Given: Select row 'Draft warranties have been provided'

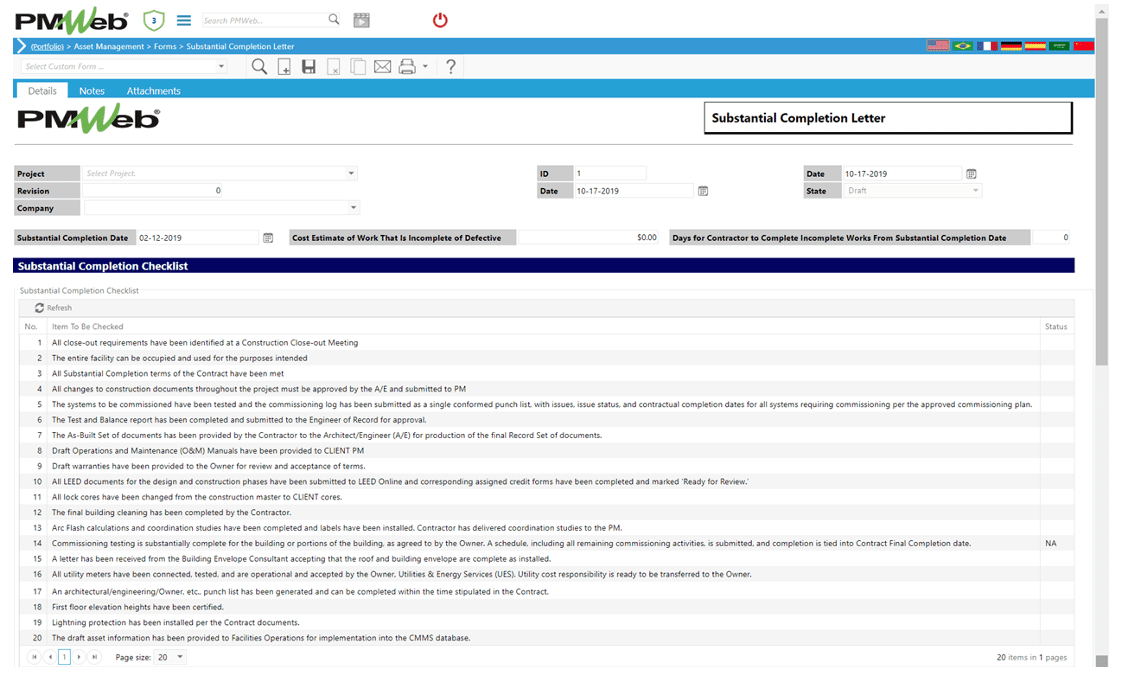Looking at the screenshot, I should pyautogui.click(x=546, y=466).
